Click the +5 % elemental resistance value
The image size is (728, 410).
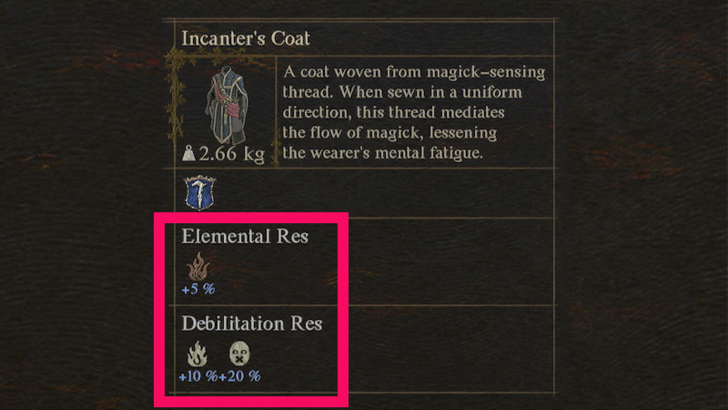coord(198,289)
